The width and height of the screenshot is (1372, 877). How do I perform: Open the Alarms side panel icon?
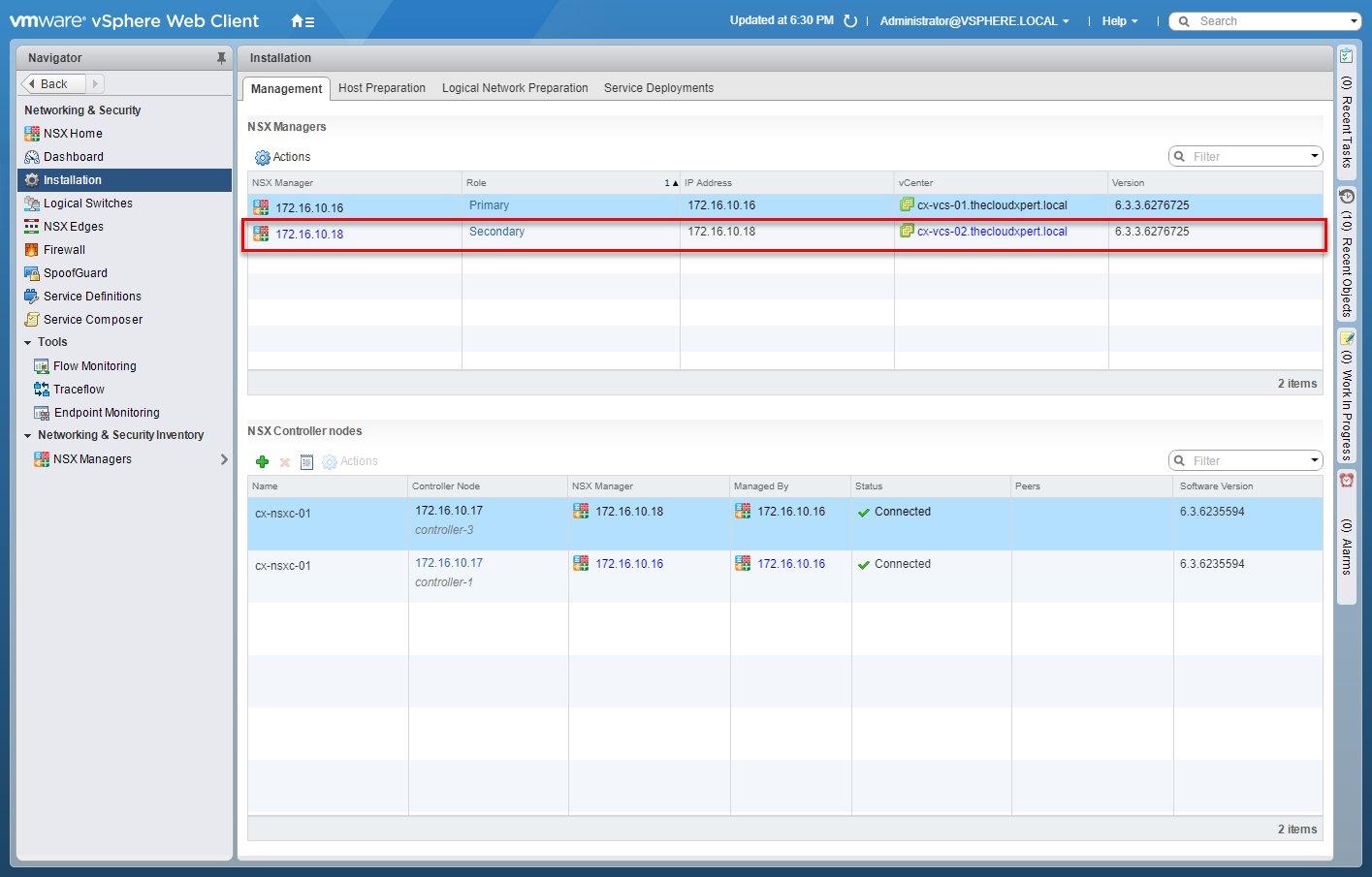coord(1347,481)
